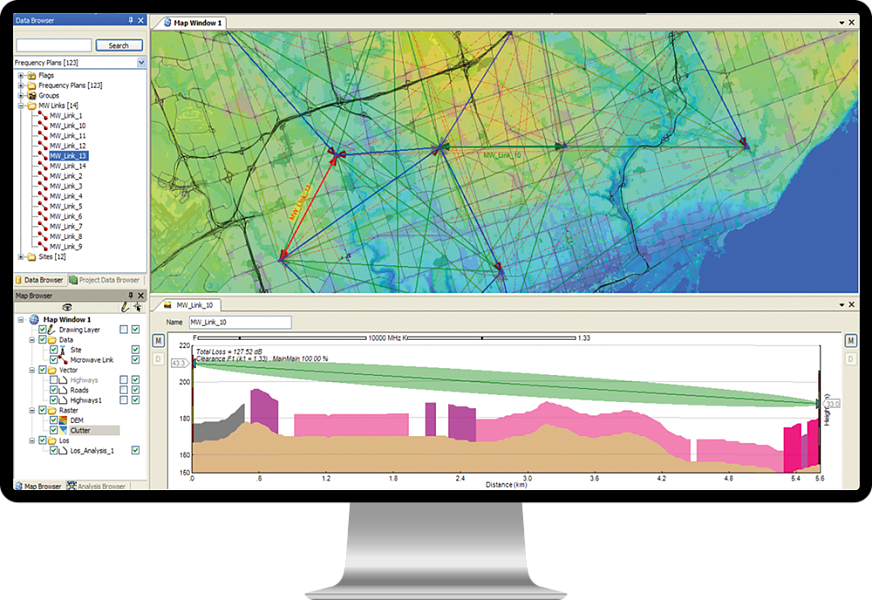
Task: Click the pencil edit icon in Map Browser header
Action: click(125, 308)
